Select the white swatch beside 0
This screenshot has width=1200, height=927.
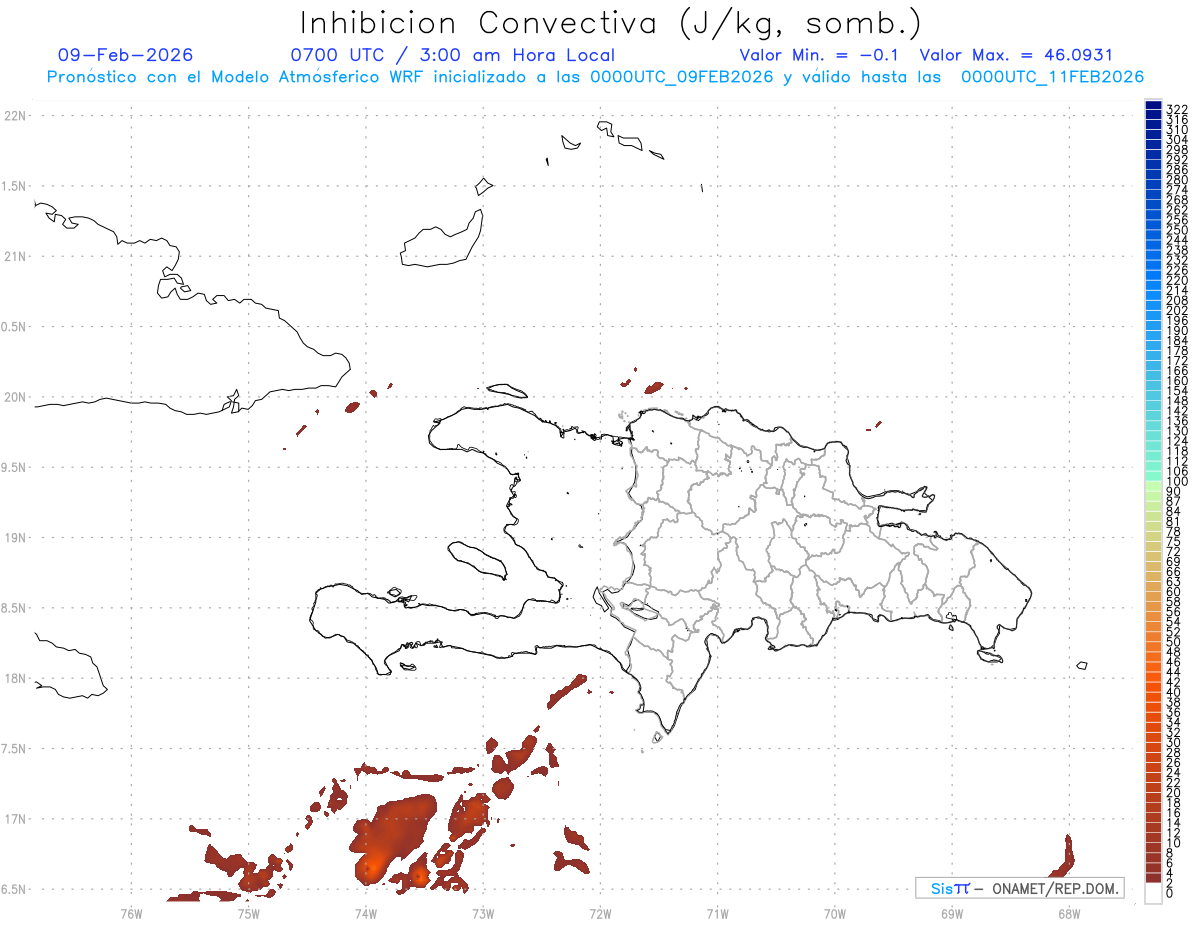click(x=1153, y=894)
